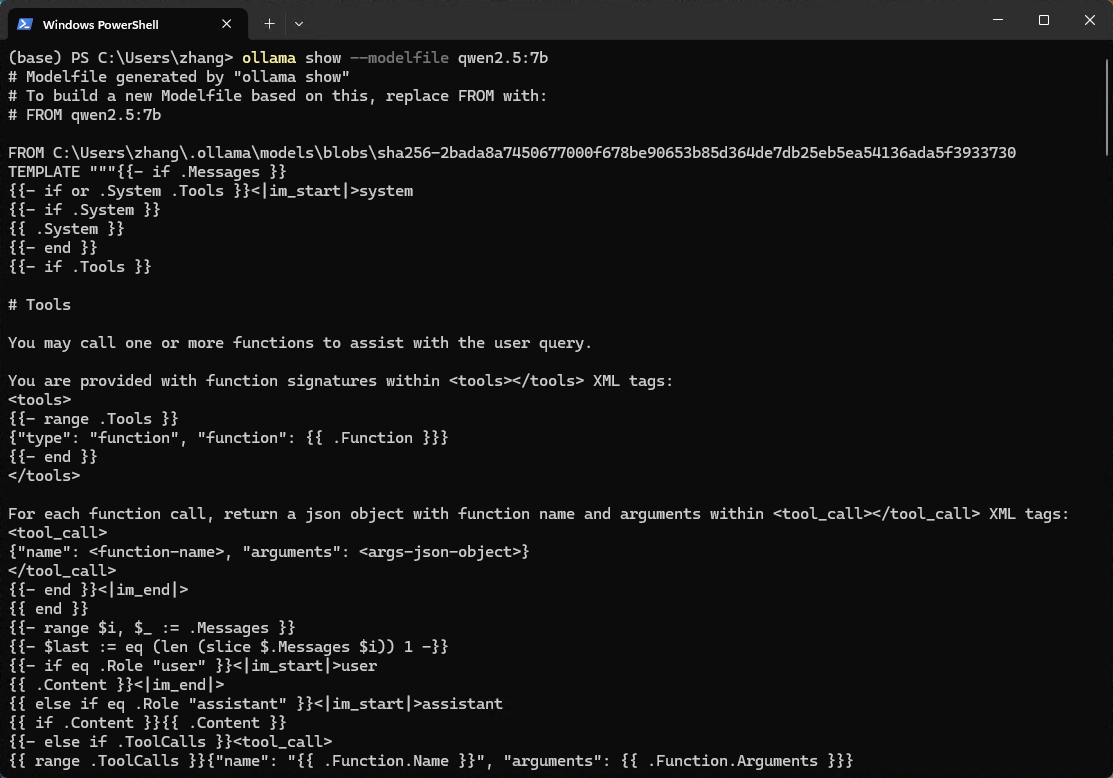Click the TEMPLATE line of the modelfile
Viewport: 1113px width, 778px height.
coord(147,172)
